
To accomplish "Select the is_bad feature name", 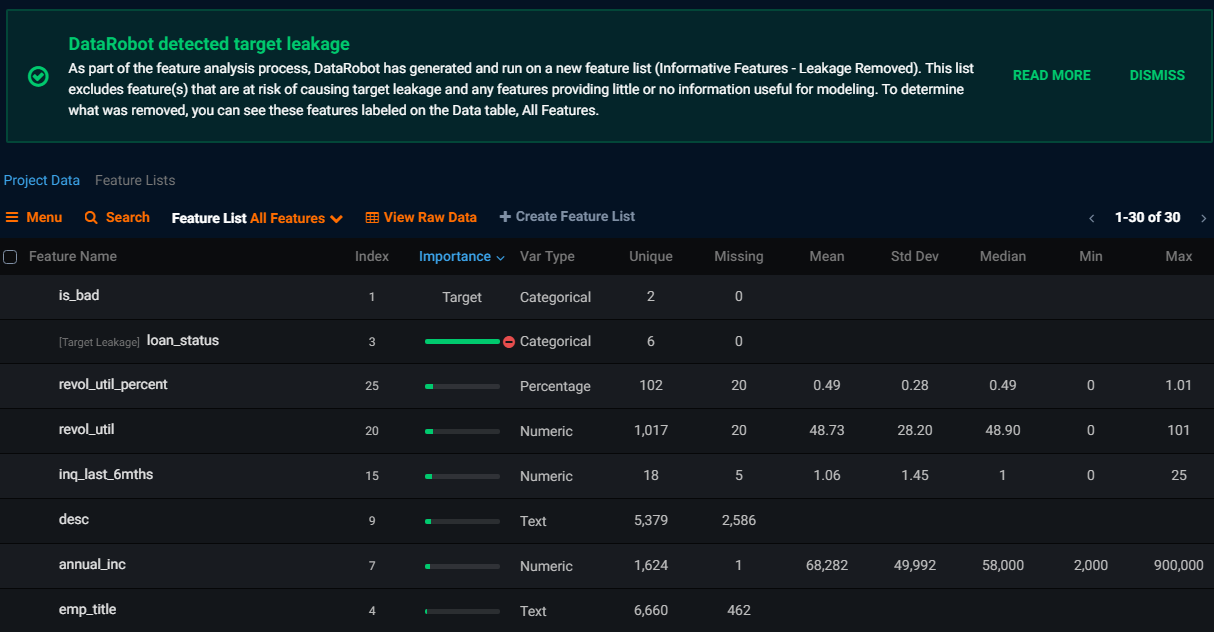I will pos(79,296).
